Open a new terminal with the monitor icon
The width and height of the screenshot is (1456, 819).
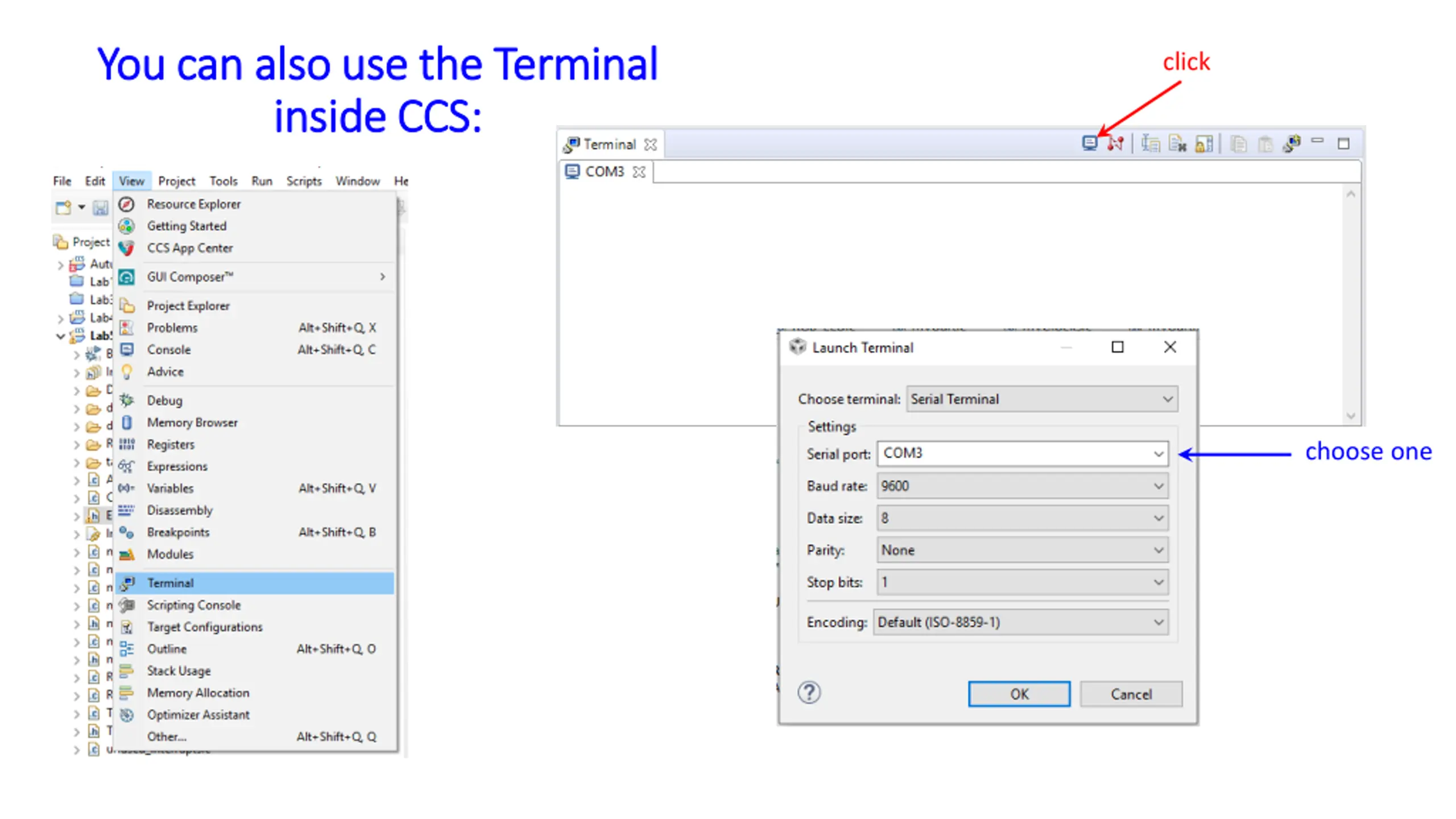(x=1089, y=143)
